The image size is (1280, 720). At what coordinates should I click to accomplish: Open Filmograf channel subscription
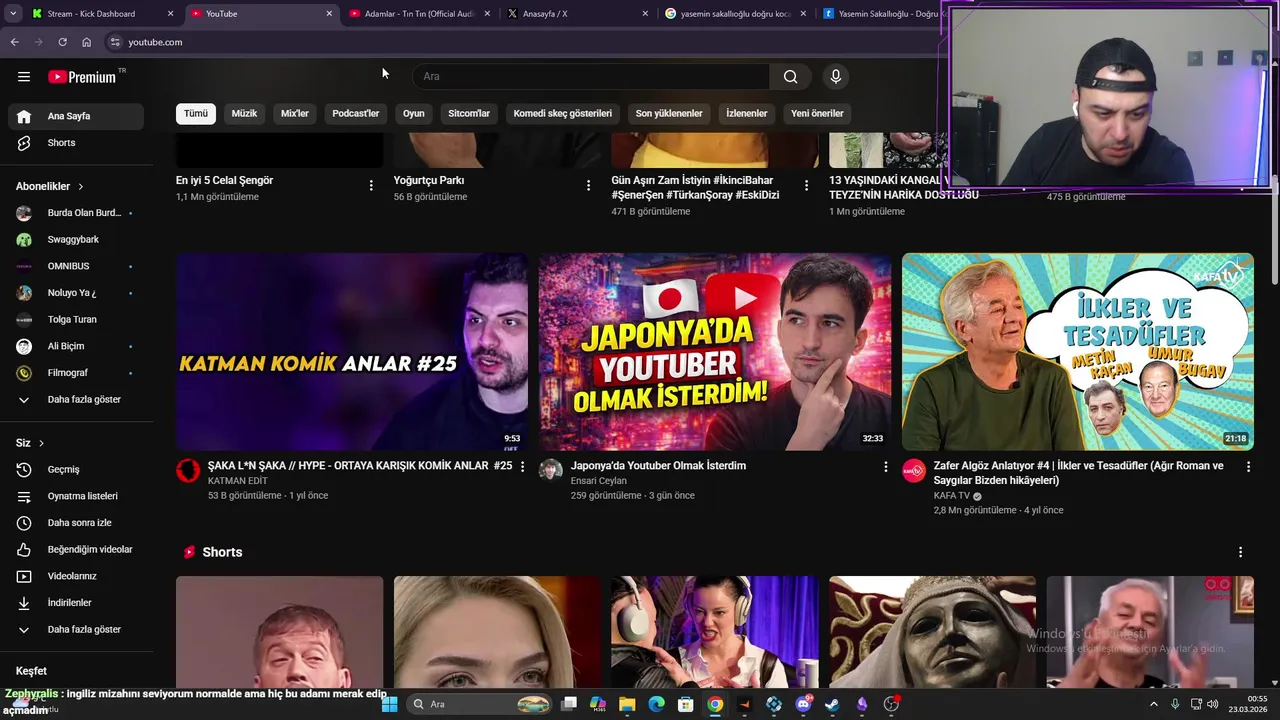(x=76, y=373)
